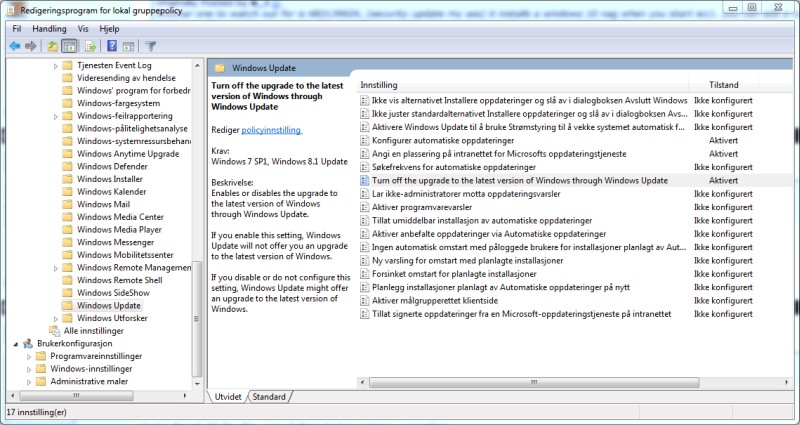Click the tree pane vertical scrollbar thumb
This screenshot has width=800, height=425.
coord(197,319)
